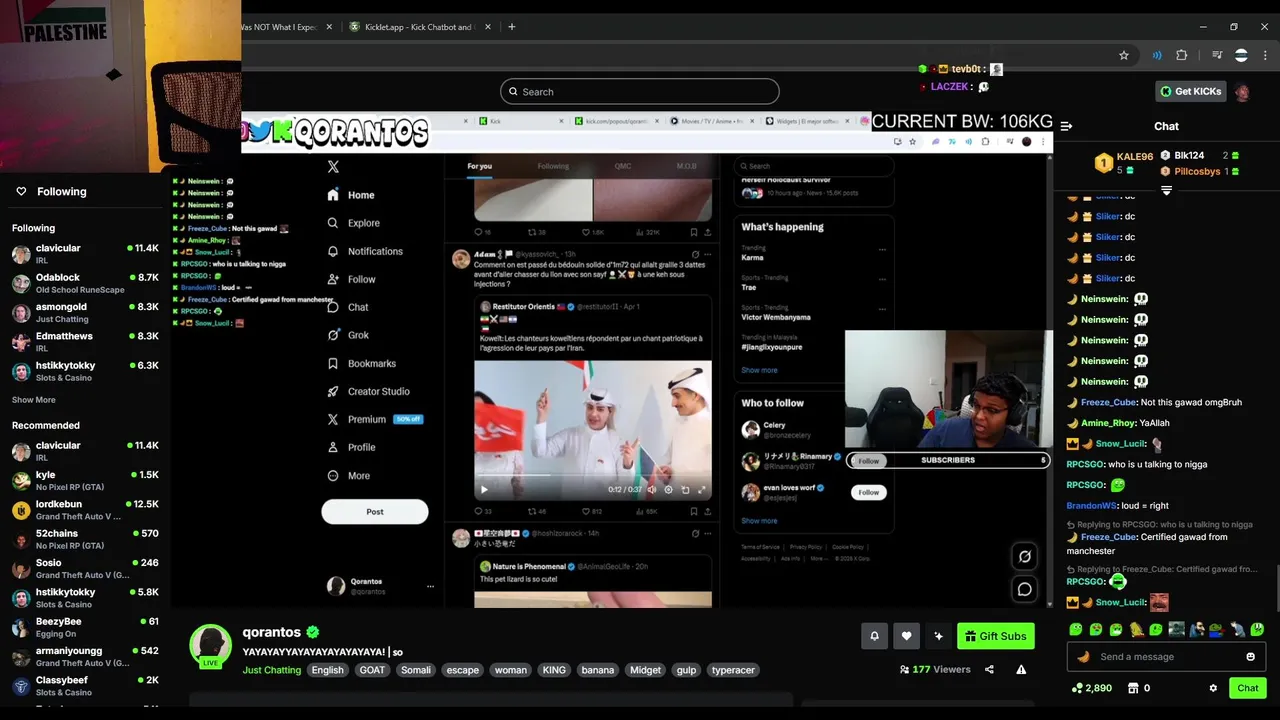Report the stream using warning triangle
Image resolution: width=1280 pixels, height=720 pixels.
(x=1021, y=670)
